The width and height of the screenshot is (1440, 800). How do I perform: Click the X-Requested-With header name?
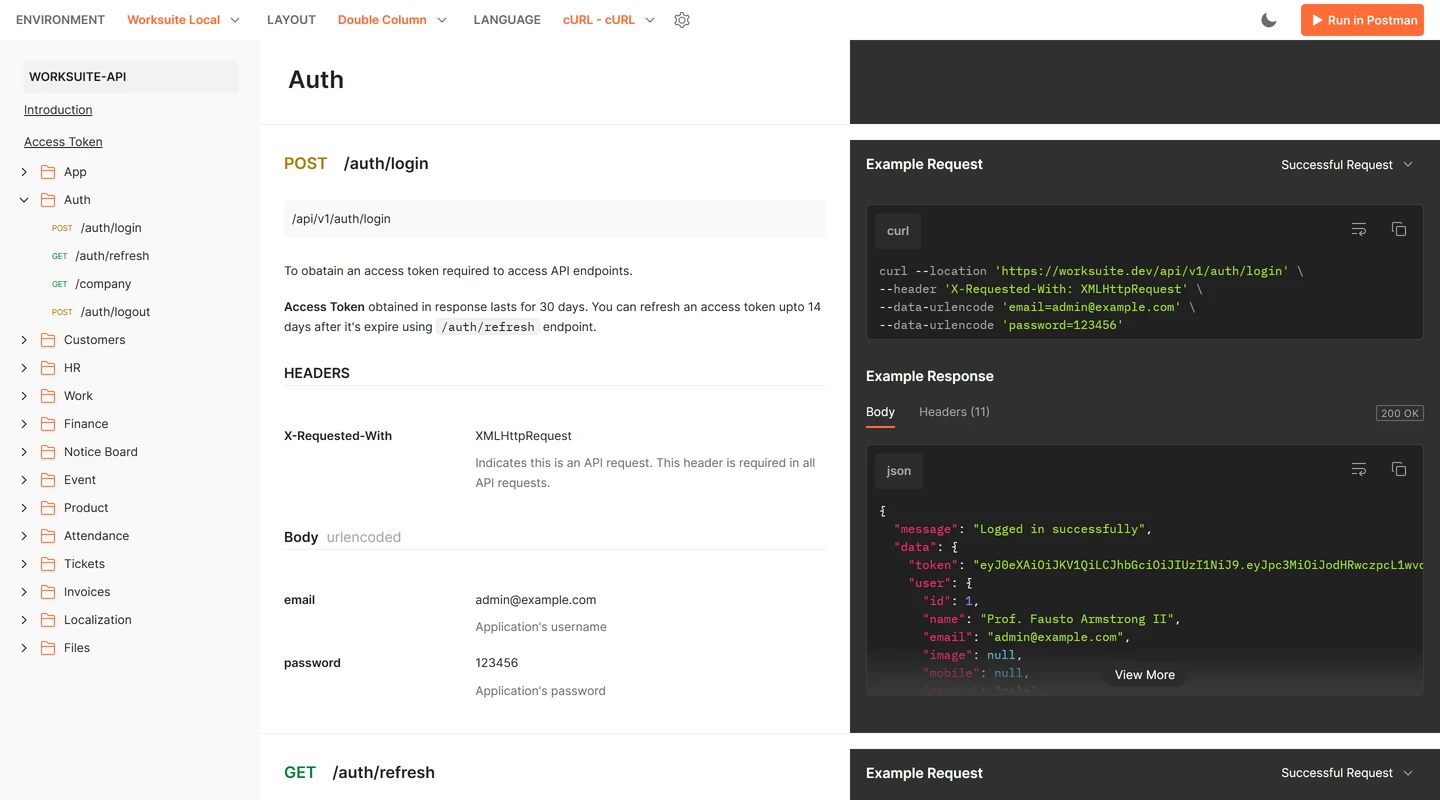pos(338,436)
